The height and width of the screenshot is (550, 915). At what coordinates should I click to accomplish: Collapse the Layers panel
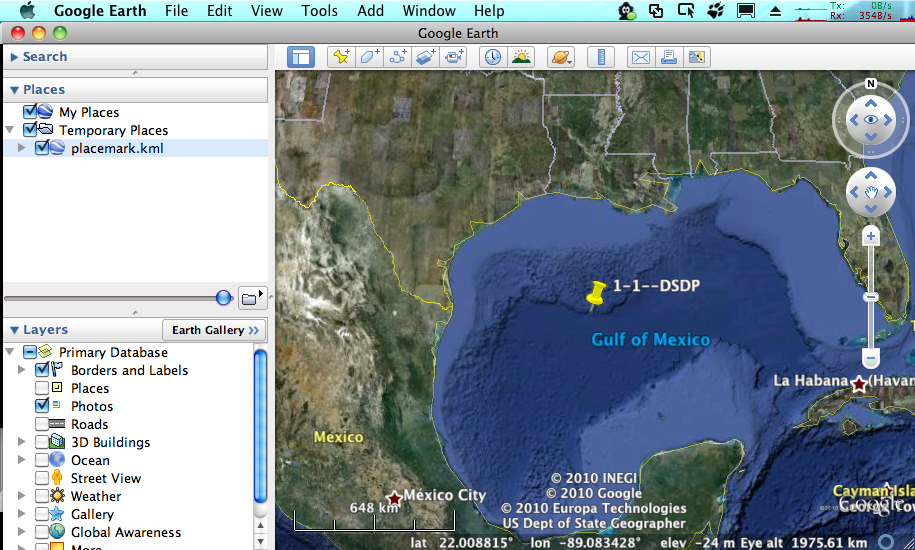(x=15, y=330)
